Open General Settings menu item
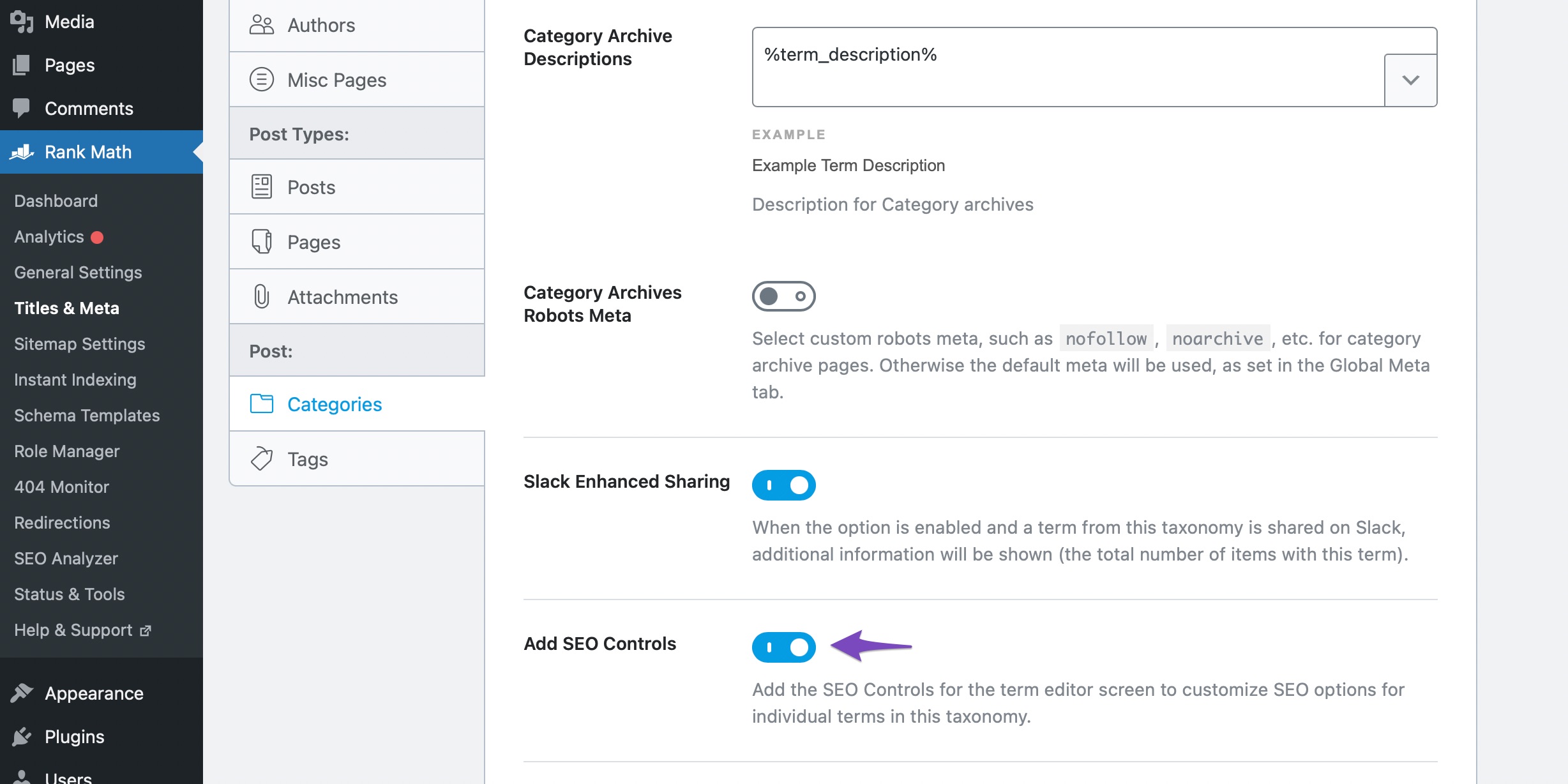The height and width of the screenshot is (784, 1568). point(77,272)
